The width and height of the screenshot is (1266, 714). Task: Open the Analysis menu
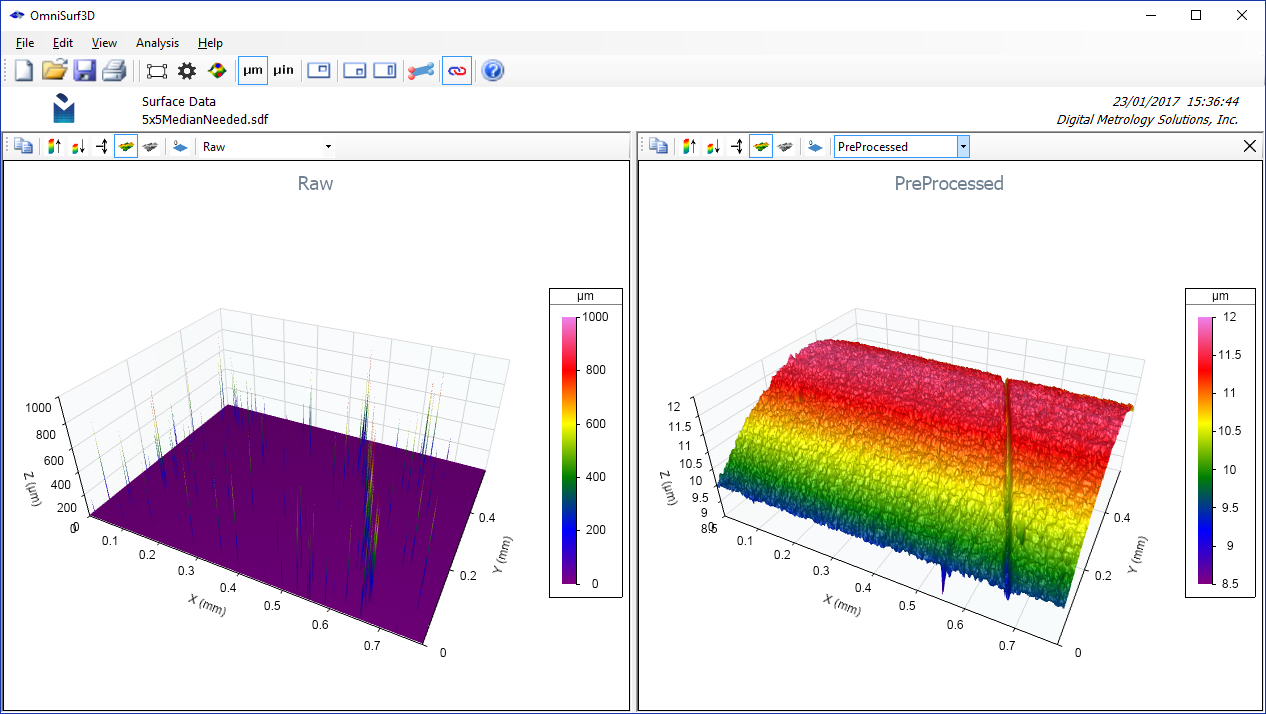tap(157, 43)
